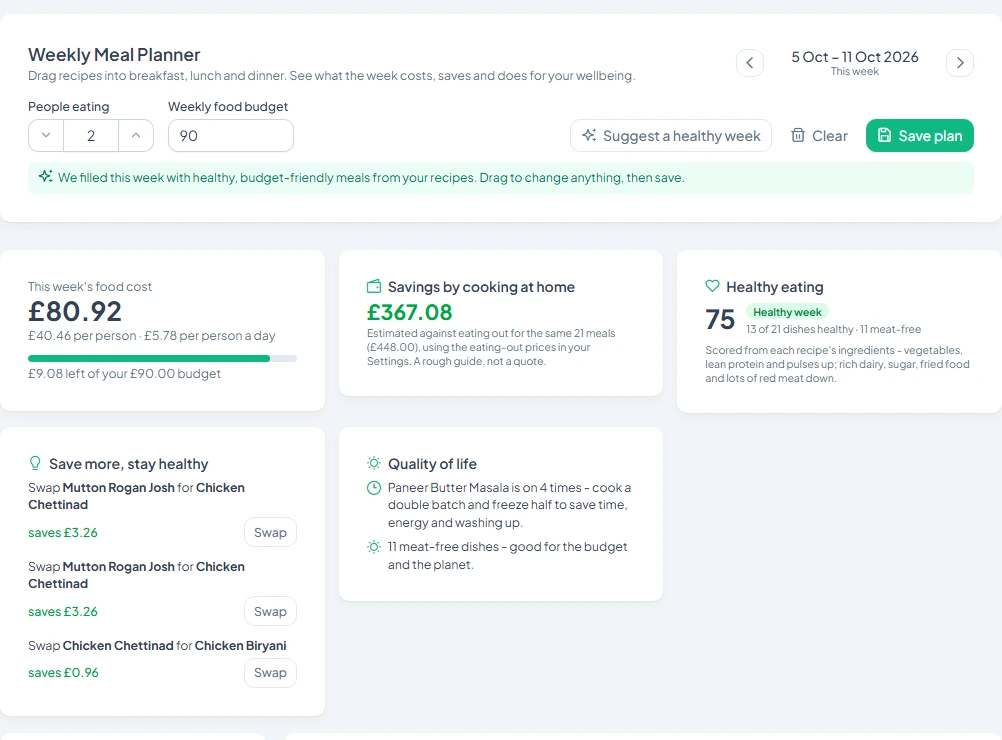The height and width of the screenshot is (740, 1002).
Task: Click the heart icon beside Healthy eating
Action: [713, 286]
